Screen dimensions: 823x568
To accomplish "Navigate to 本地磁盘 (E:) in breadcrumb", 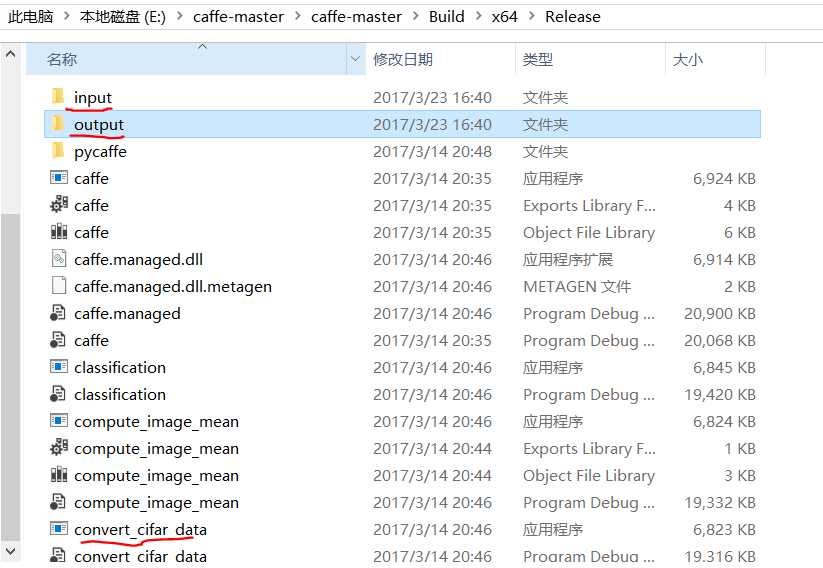I will [x=122, y=17].
